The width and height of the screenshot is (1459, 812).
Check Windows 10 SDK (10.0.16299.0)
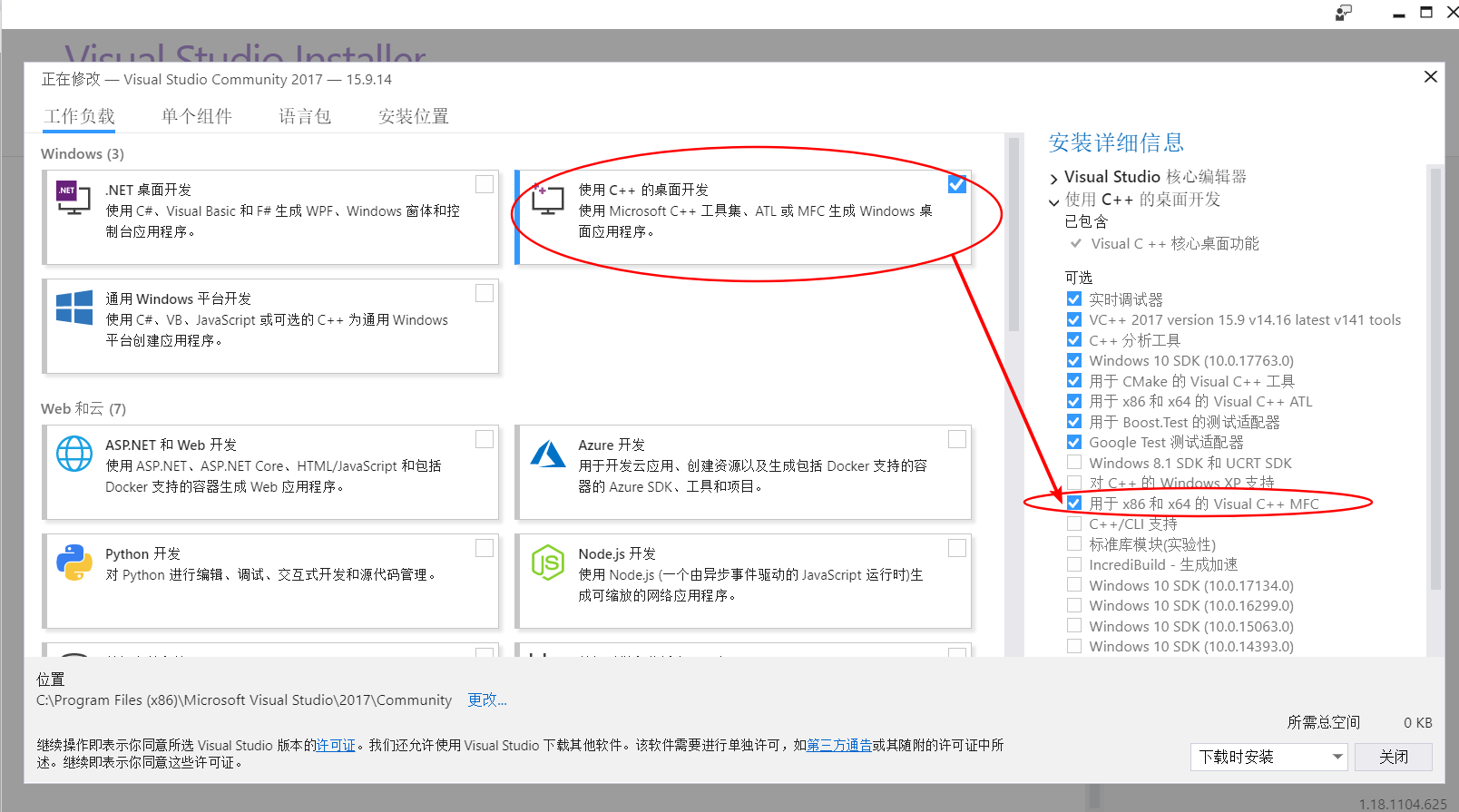click(x=1074, y=605)
